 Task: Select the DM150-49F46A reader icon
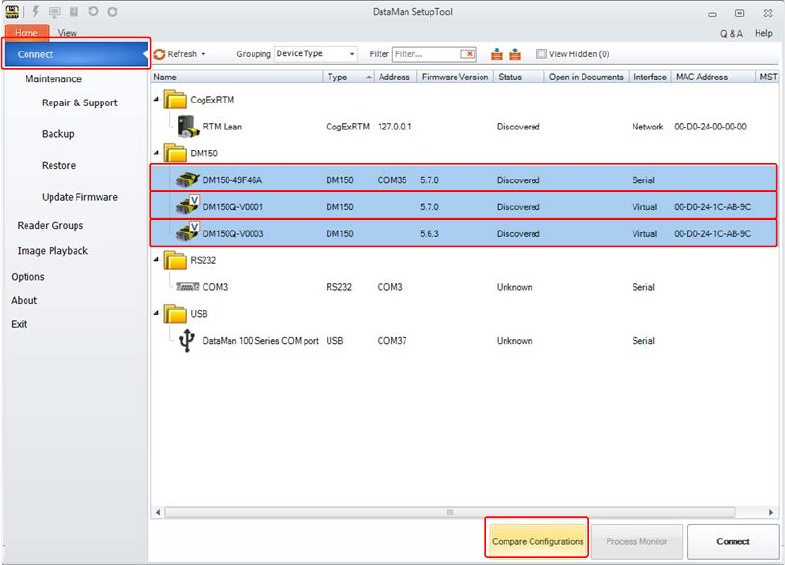click(x=187, y=180)
